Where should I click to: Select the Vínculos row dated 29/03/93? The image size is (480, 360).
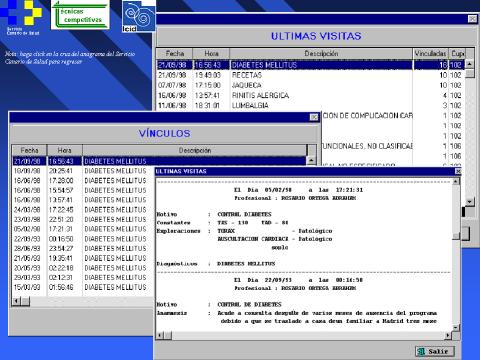pos(83,278)
